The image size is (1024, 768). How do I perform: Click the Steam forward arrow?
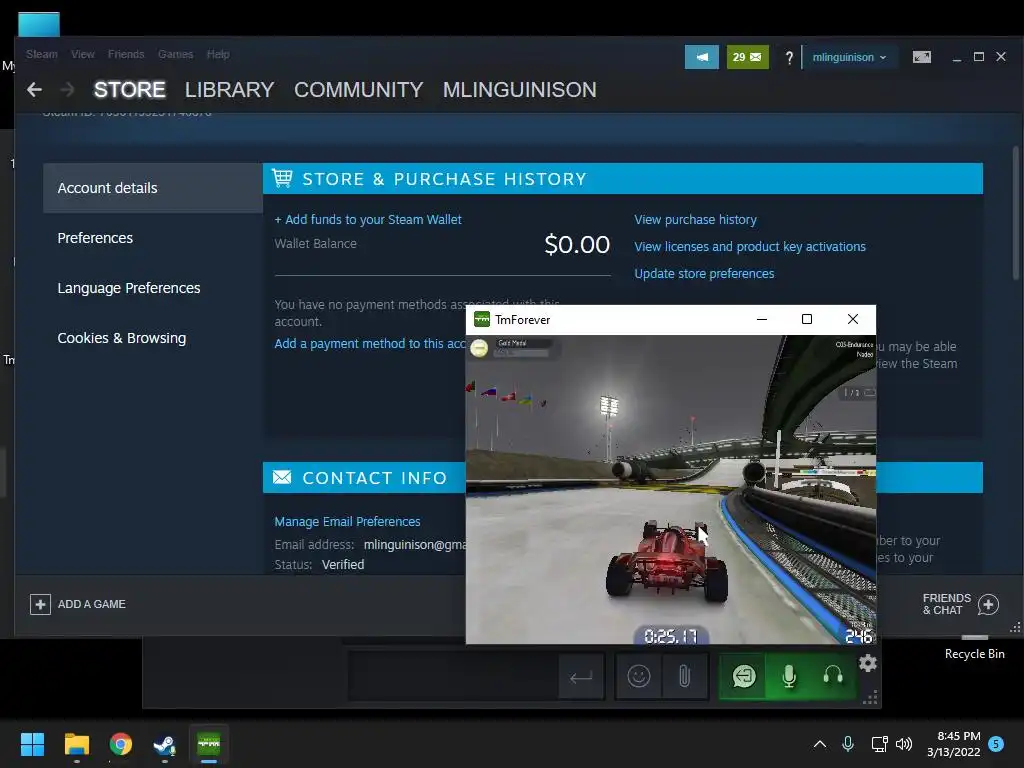click(67, 89)
